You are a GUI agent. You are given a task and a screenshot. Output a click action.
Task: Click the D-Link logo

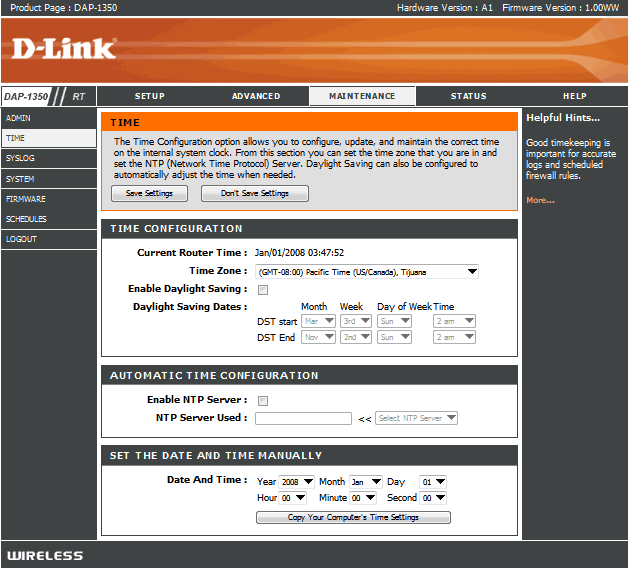point(64,49)
